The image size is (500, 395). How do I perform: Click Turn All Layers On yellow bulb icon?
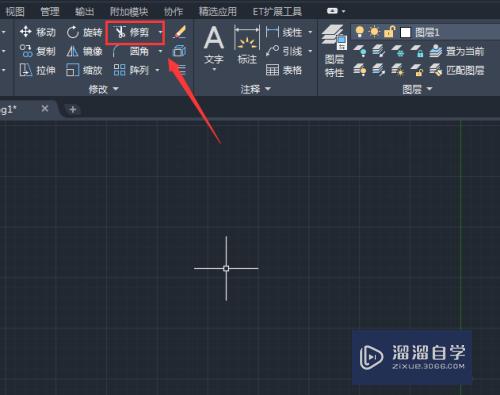coord(360,70)
